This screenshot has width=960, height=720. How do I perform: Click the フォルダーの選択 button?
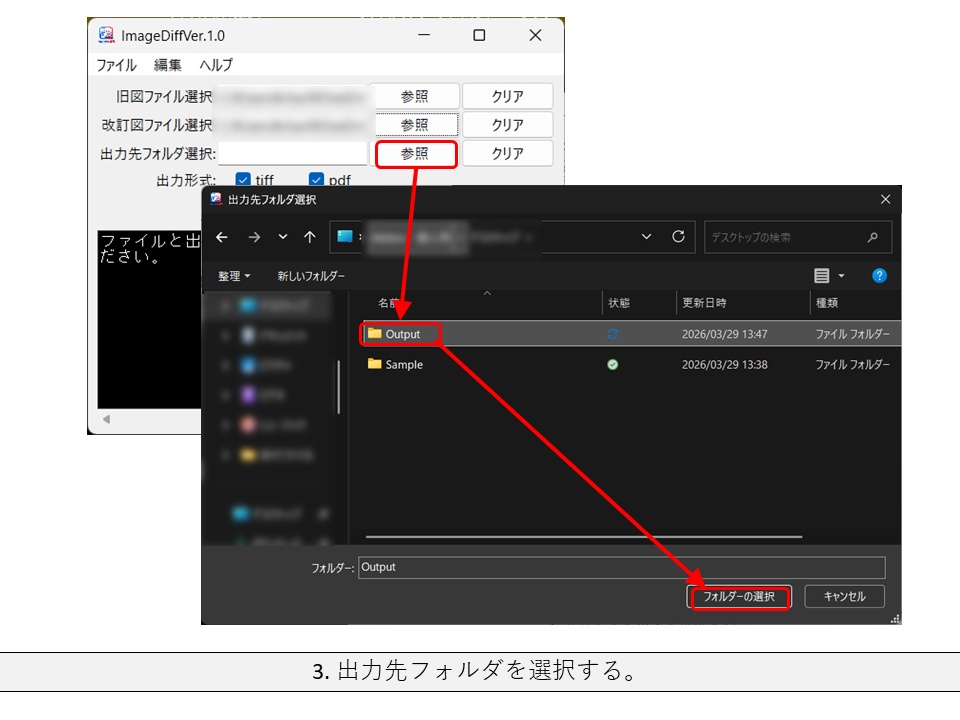740,596
